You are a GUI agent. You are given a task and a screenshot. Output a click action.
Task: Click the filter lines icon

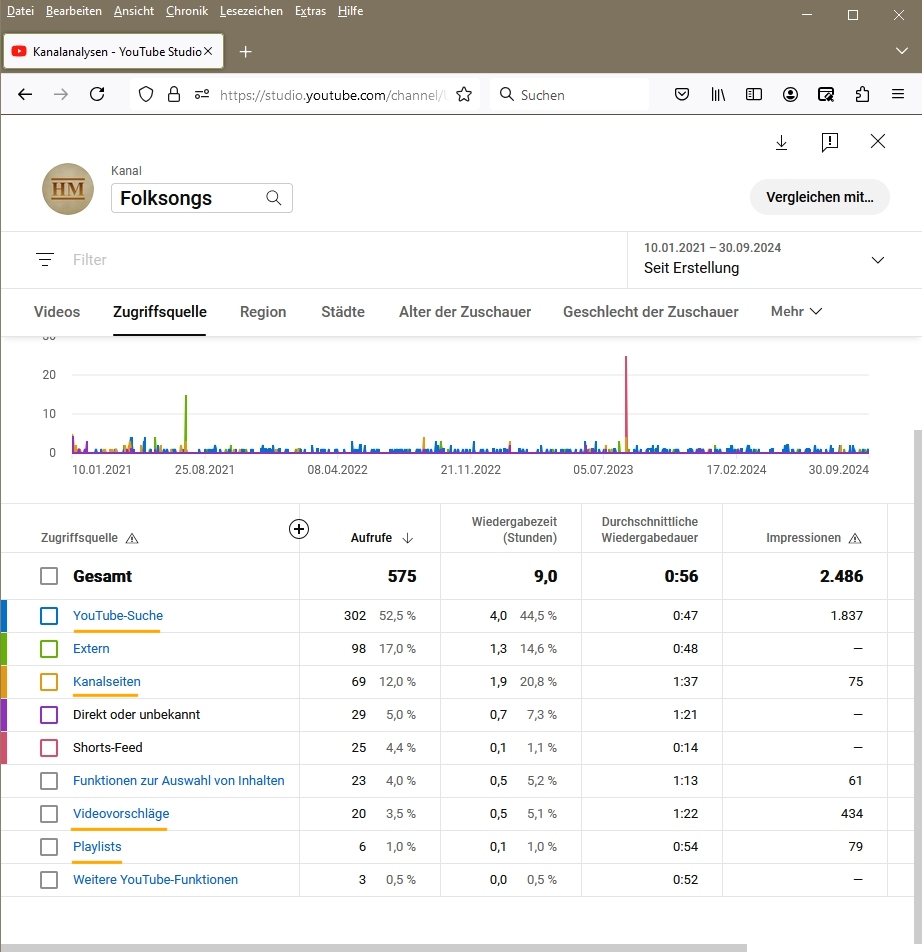pos(45,260)
